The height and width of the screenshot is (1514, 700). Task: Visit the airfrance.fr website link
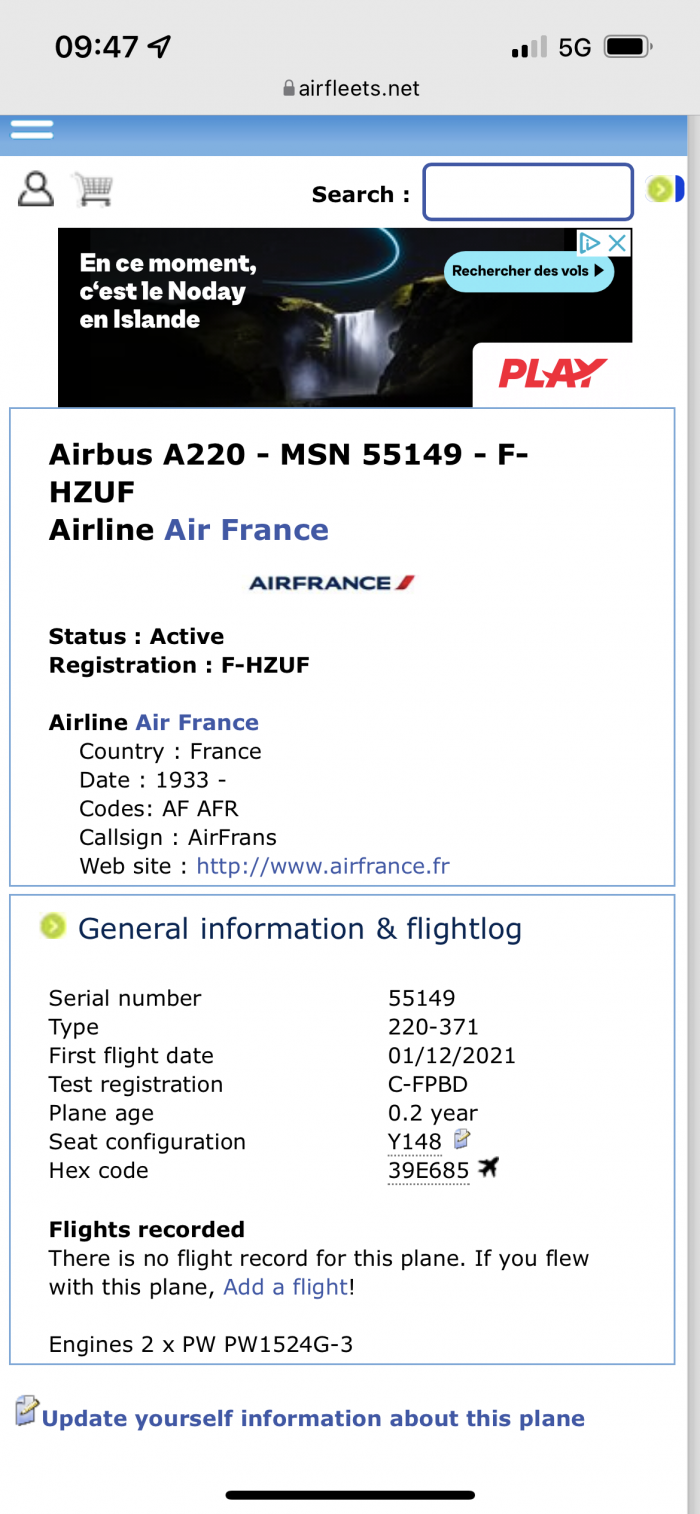pos(323,866)
